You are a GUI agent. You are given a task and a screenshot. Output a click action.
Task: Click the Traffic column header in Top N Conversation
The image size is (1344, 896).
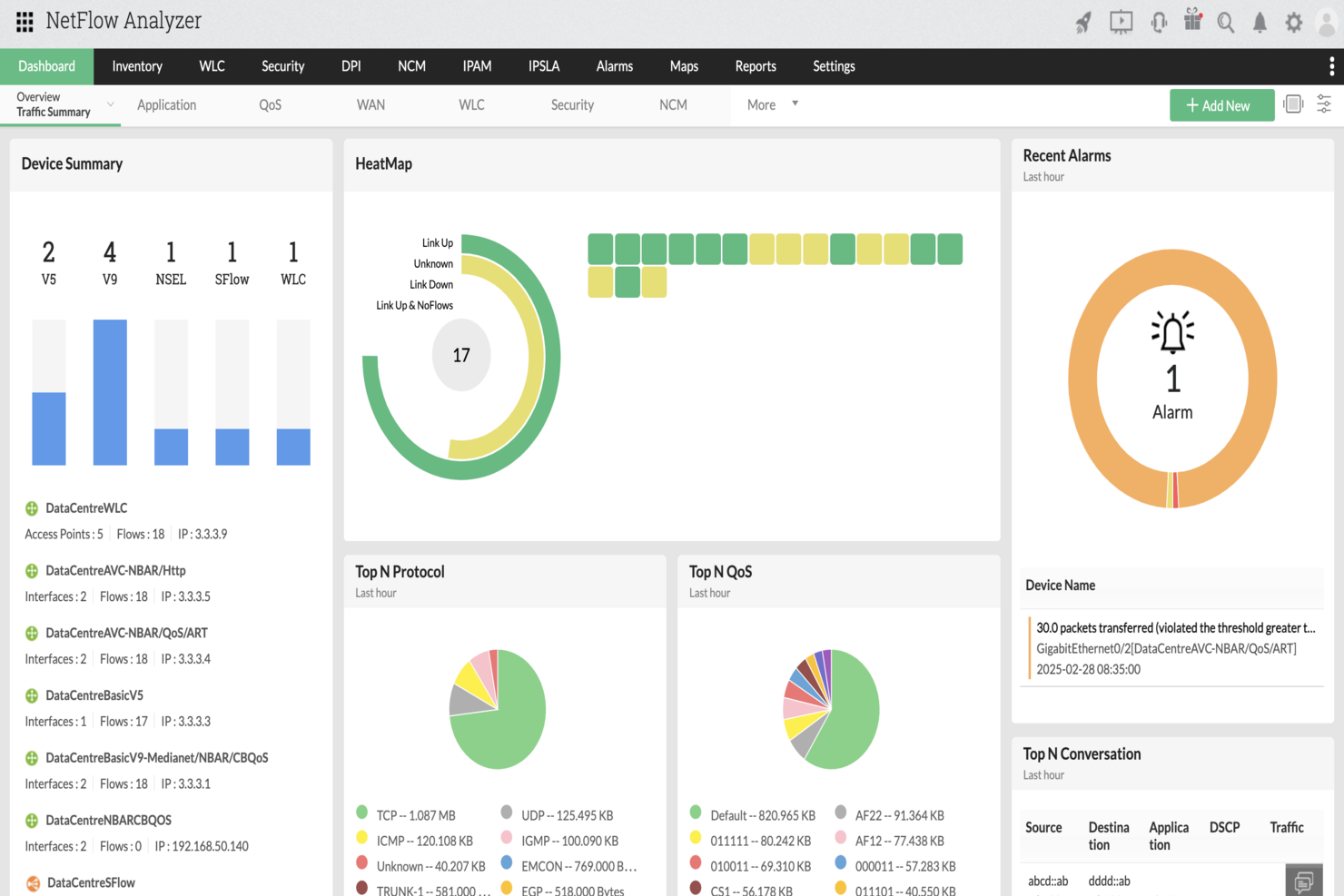(x=1287, y=828)
